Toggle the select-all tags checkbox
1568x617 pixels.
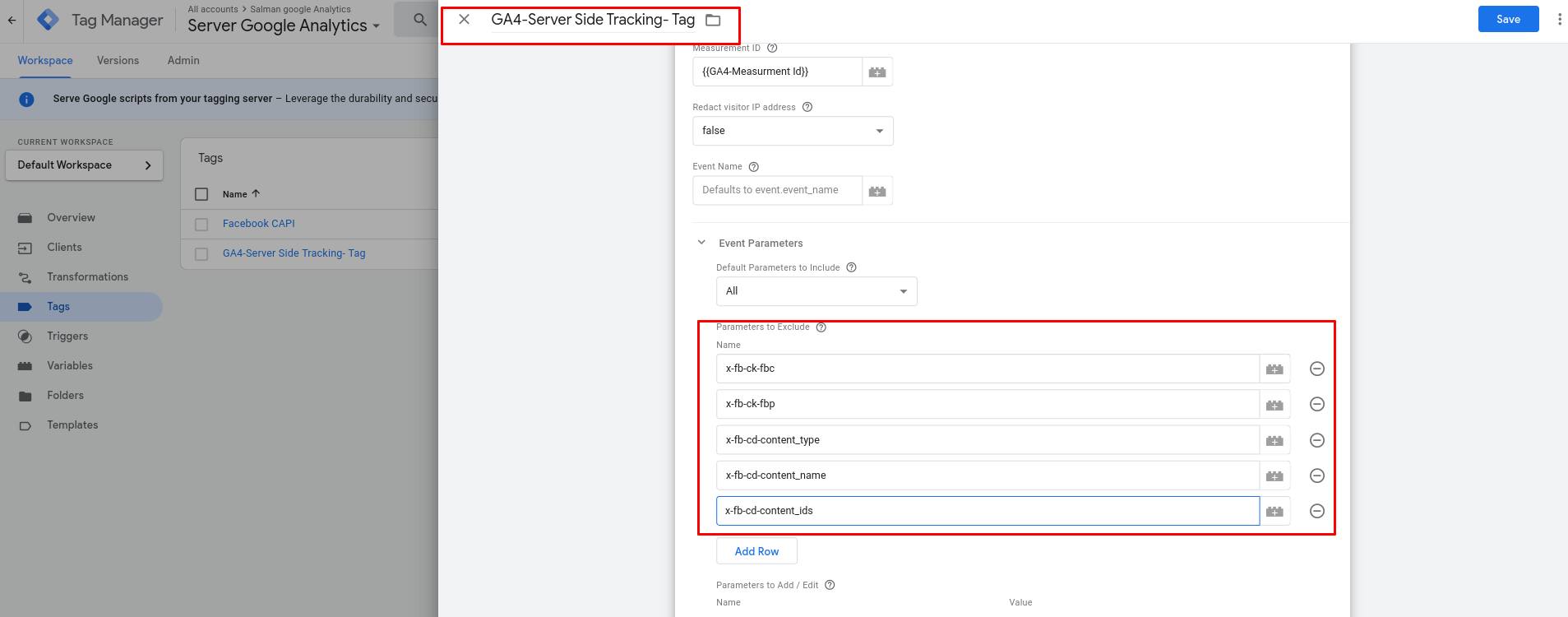pos(201,194)
